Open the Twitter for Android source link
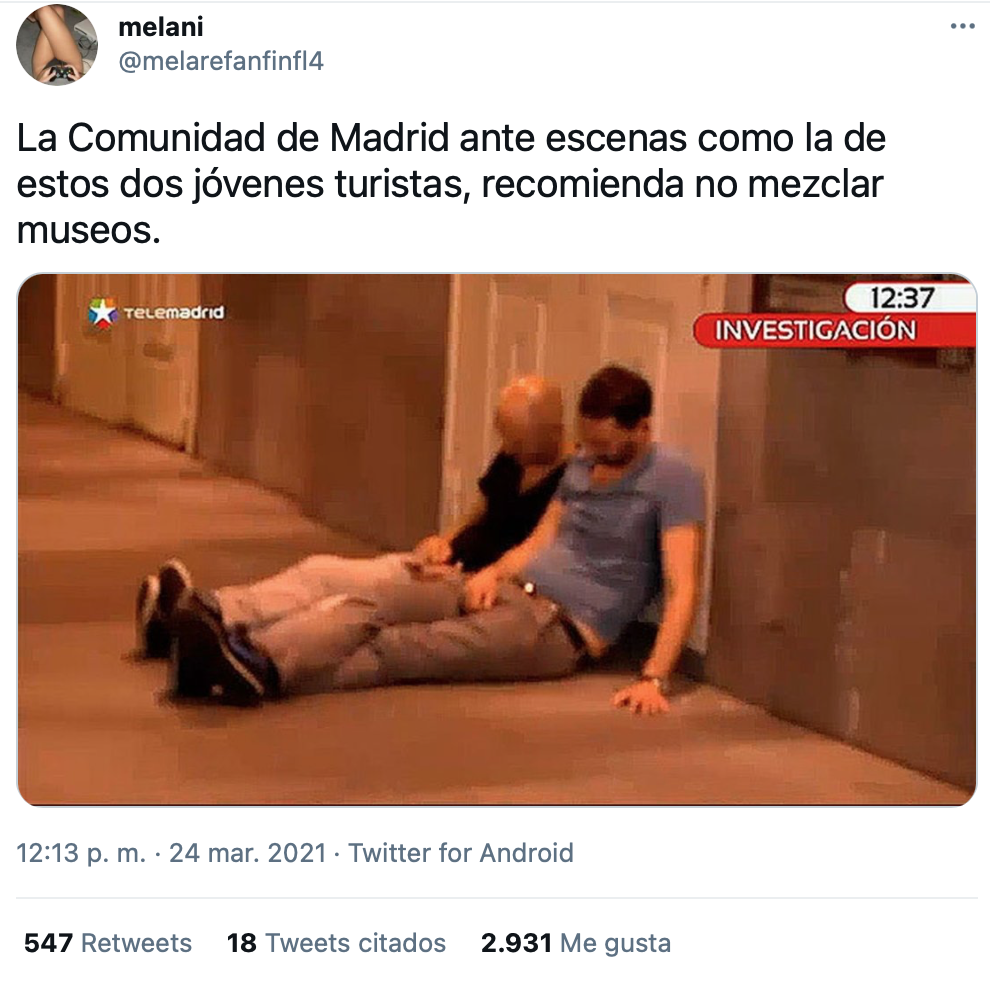Viewport: 990px width, 982px height. (x=461, y=853)
